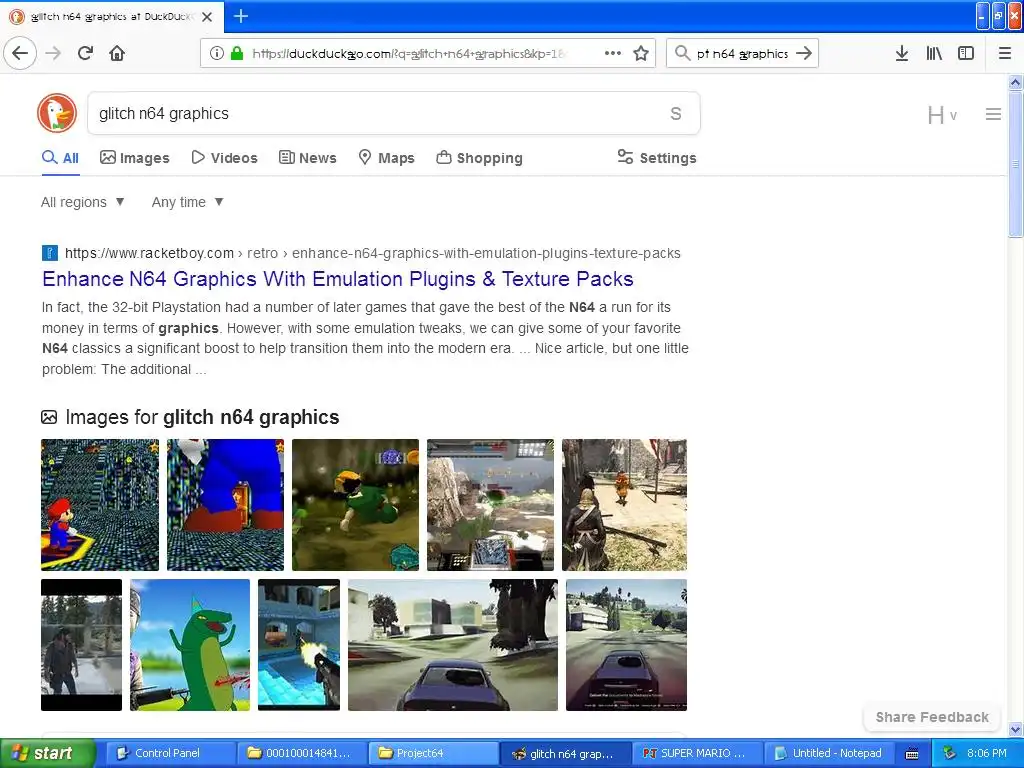Open the rocky shooter HUD thumbnail
The width and height of the screenshot is (1024, 768).
[x=490, y=505]
